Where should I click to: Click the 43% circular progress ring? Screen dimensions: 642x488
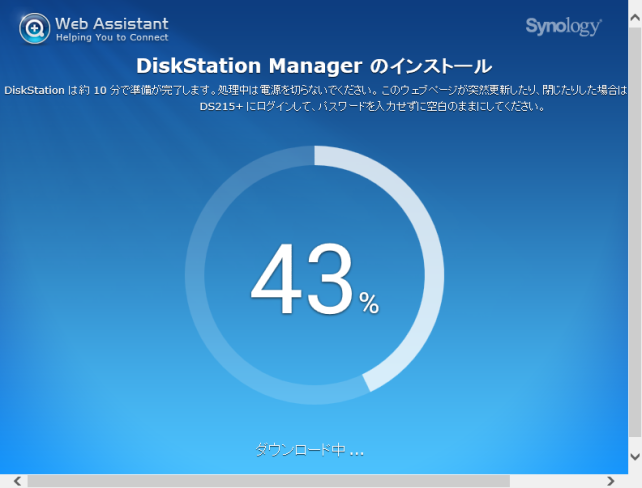point(314,275)
